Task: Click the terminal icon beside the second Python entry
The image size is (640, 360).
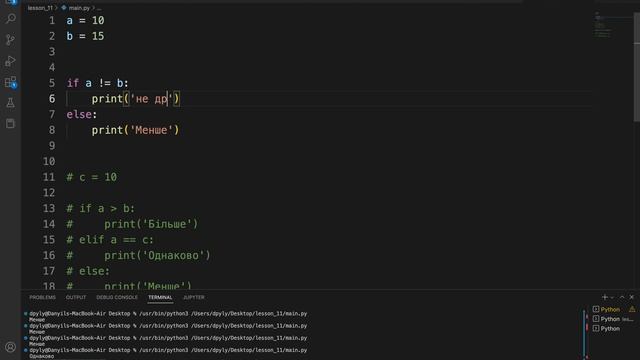Action: point(596,319)
